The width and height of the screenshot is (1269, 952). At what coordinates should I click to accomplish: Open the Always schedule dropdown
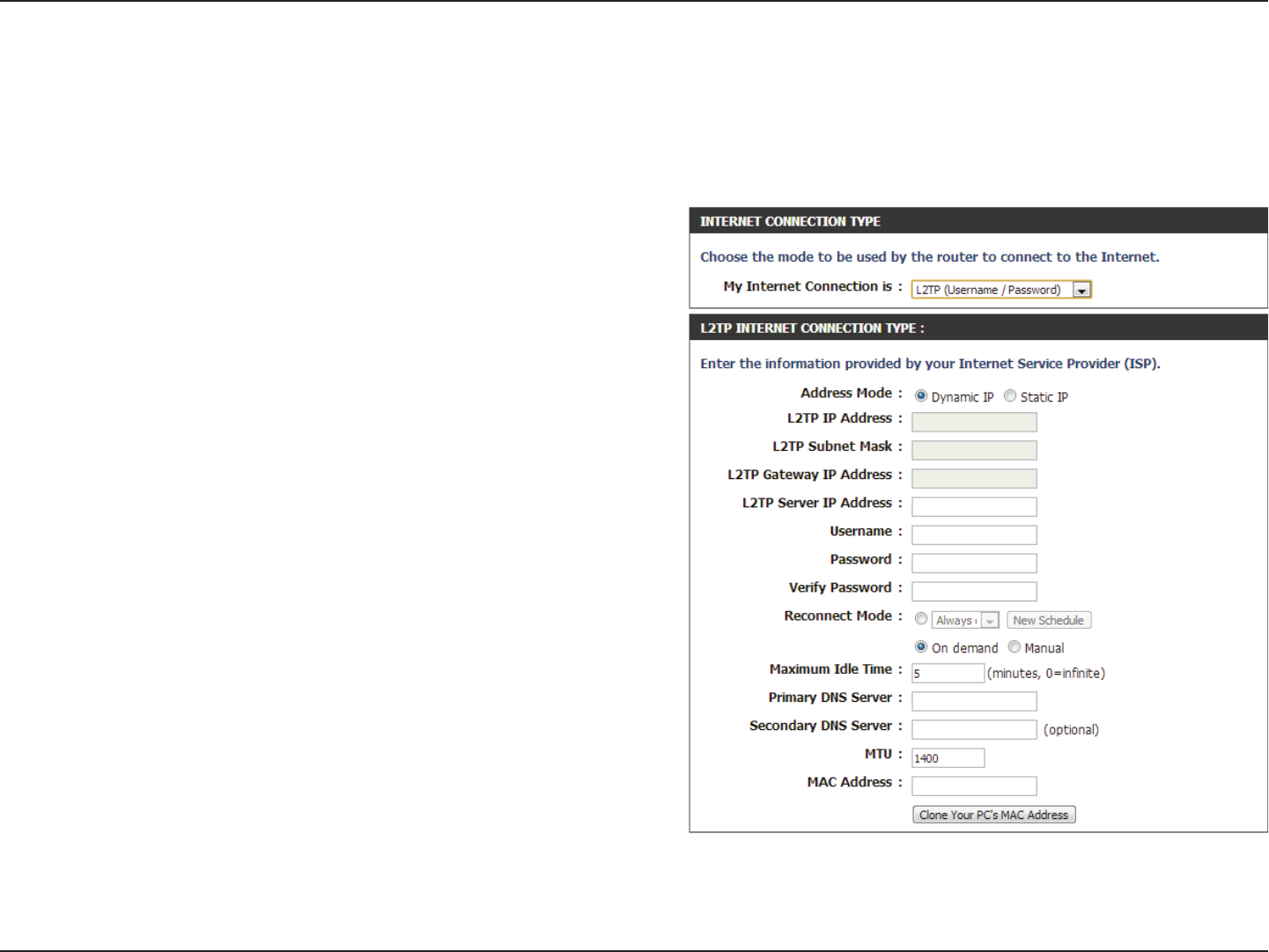[x=965, y=620]
